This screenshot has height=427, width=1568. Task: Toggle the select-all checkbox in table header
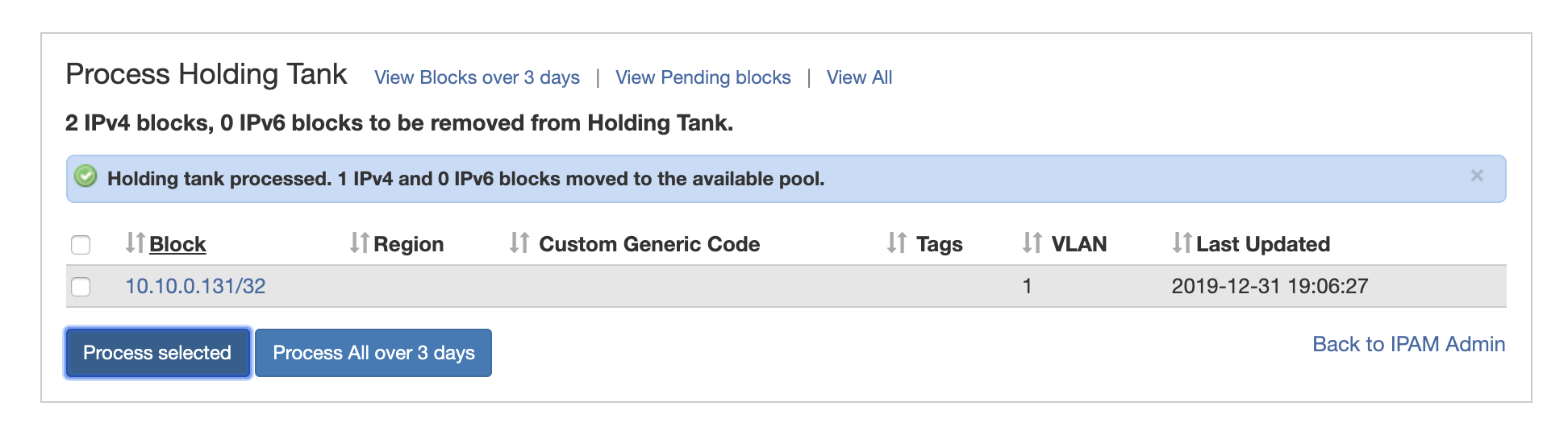[x=81, y=245]
